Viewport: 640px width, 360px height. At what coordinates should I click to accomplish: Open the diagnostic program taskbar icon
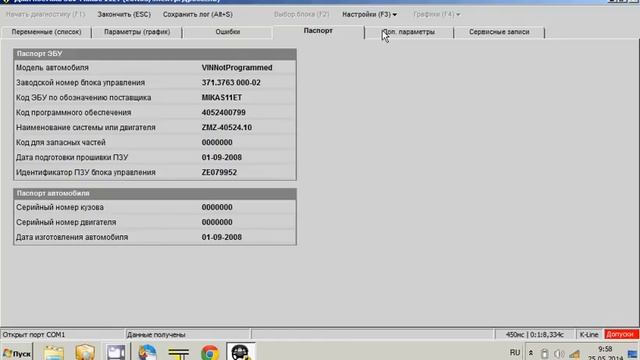tap(241, 352)
